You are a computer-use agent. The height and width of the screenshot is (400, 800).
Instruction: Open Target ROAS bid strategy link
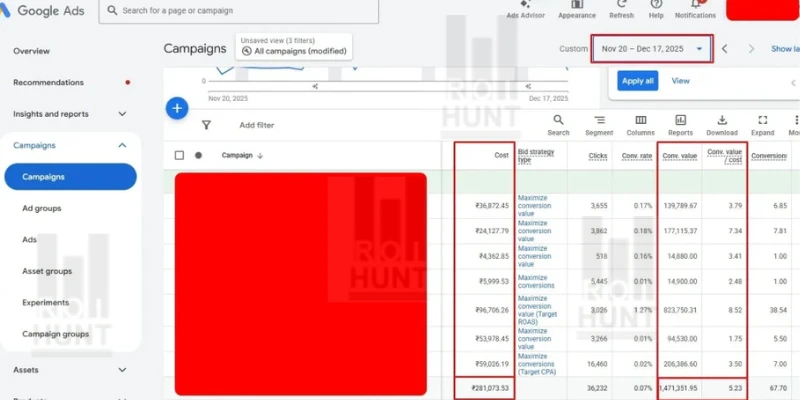click(x=537, y=310)
